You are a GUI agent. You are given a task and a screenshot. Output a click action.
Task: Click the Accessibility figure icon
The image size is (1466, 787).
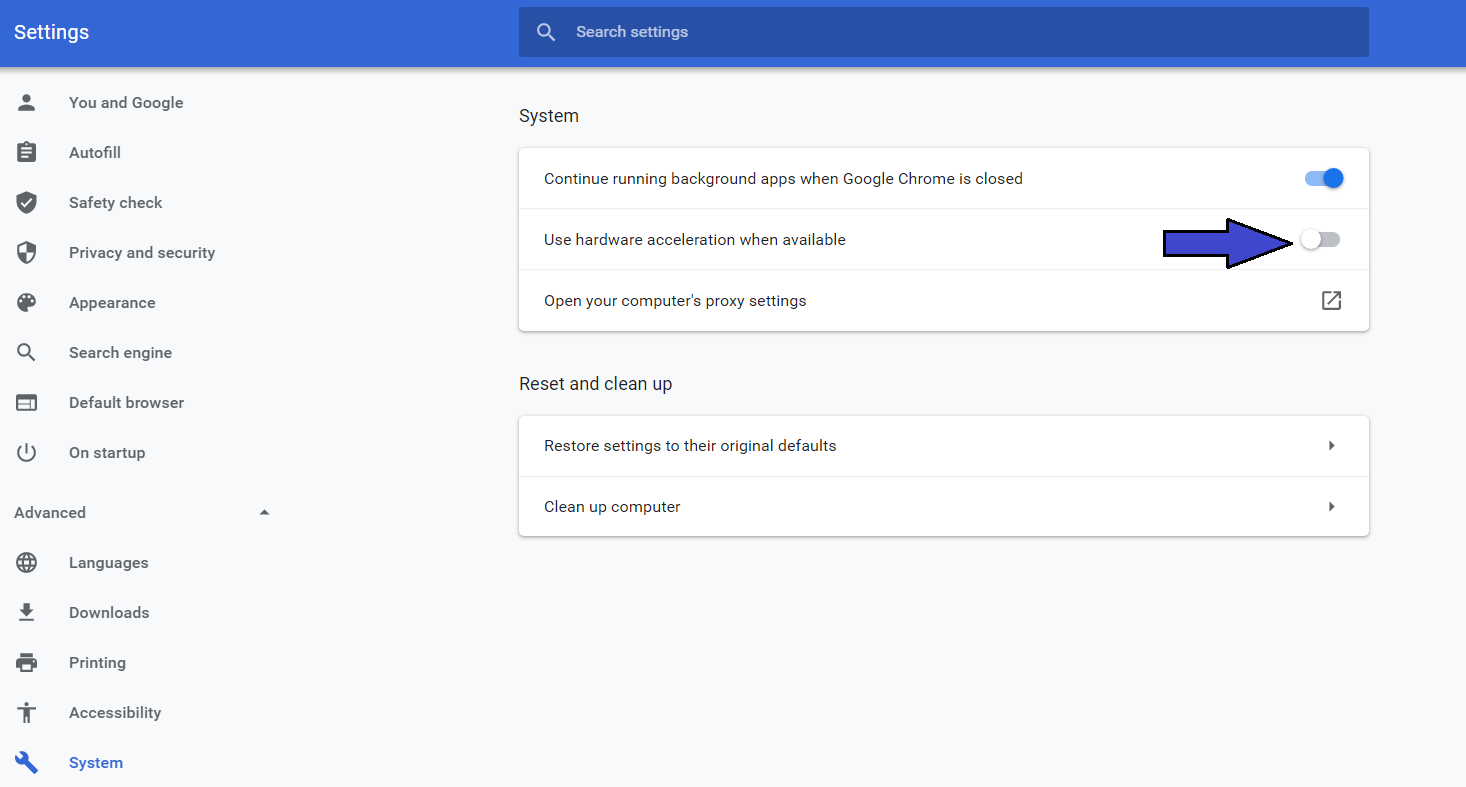click(26, 712)
